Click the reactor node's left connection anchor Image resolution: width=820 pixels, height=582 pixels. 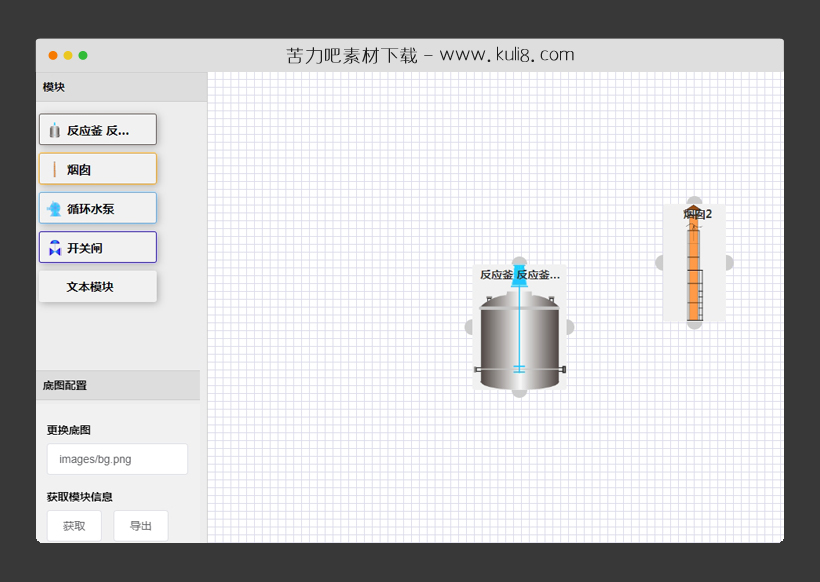(x=469, y=327)
